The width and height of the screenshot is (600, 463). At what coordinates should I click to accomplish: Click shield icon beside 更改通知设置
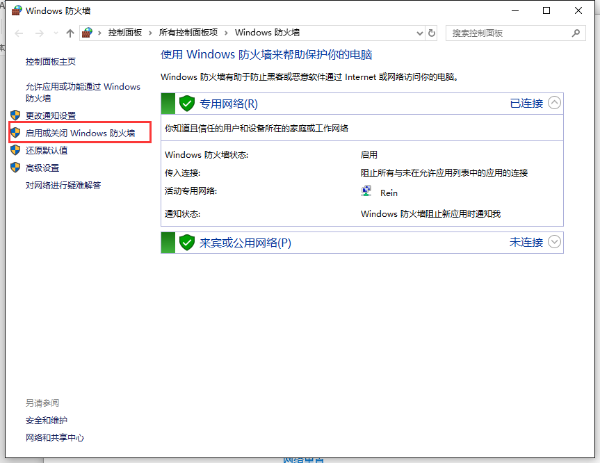click(x=15, y=115)
